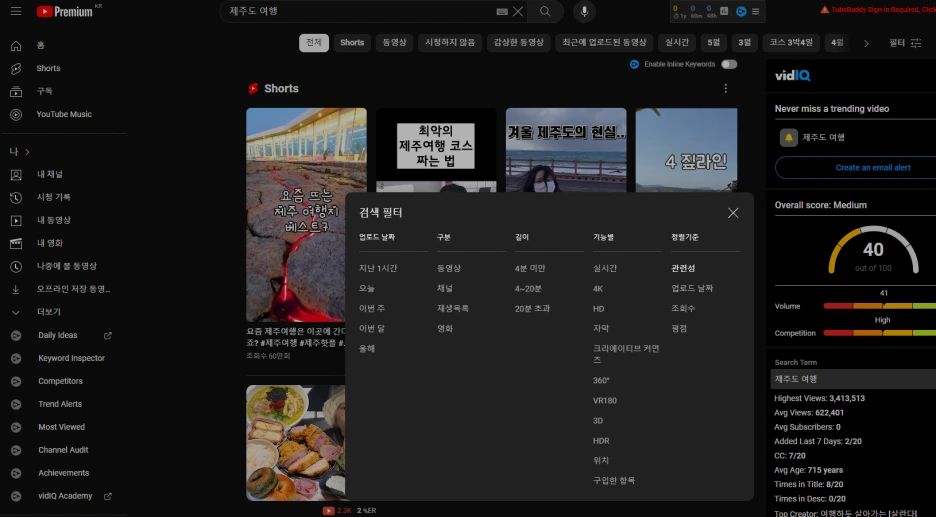
Task: Filter by 4K feature
Action: point(598,289)
